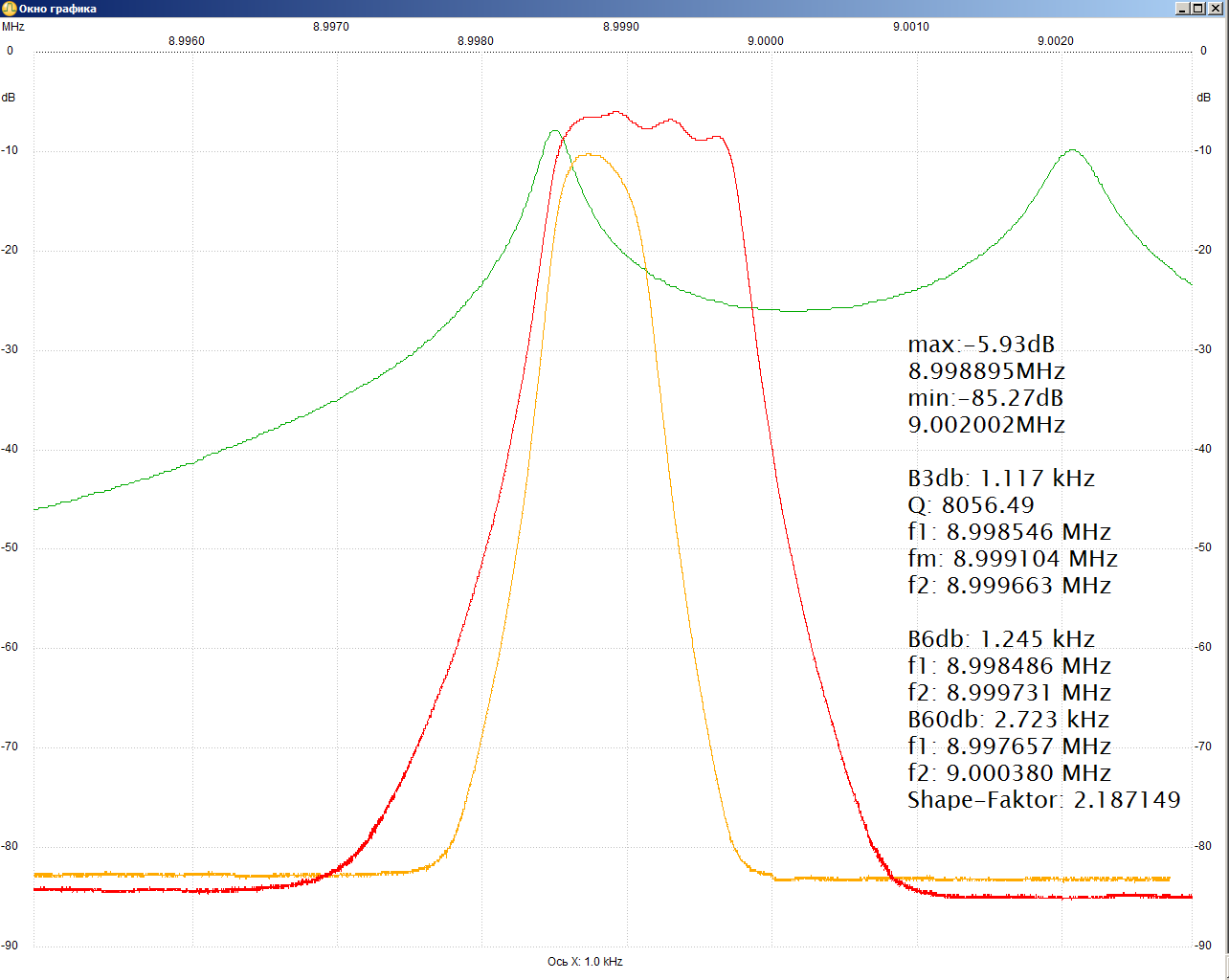Click the 9.0000 frequency axis label
Viewport: 1229px width, 980px height.
(765, 41)
